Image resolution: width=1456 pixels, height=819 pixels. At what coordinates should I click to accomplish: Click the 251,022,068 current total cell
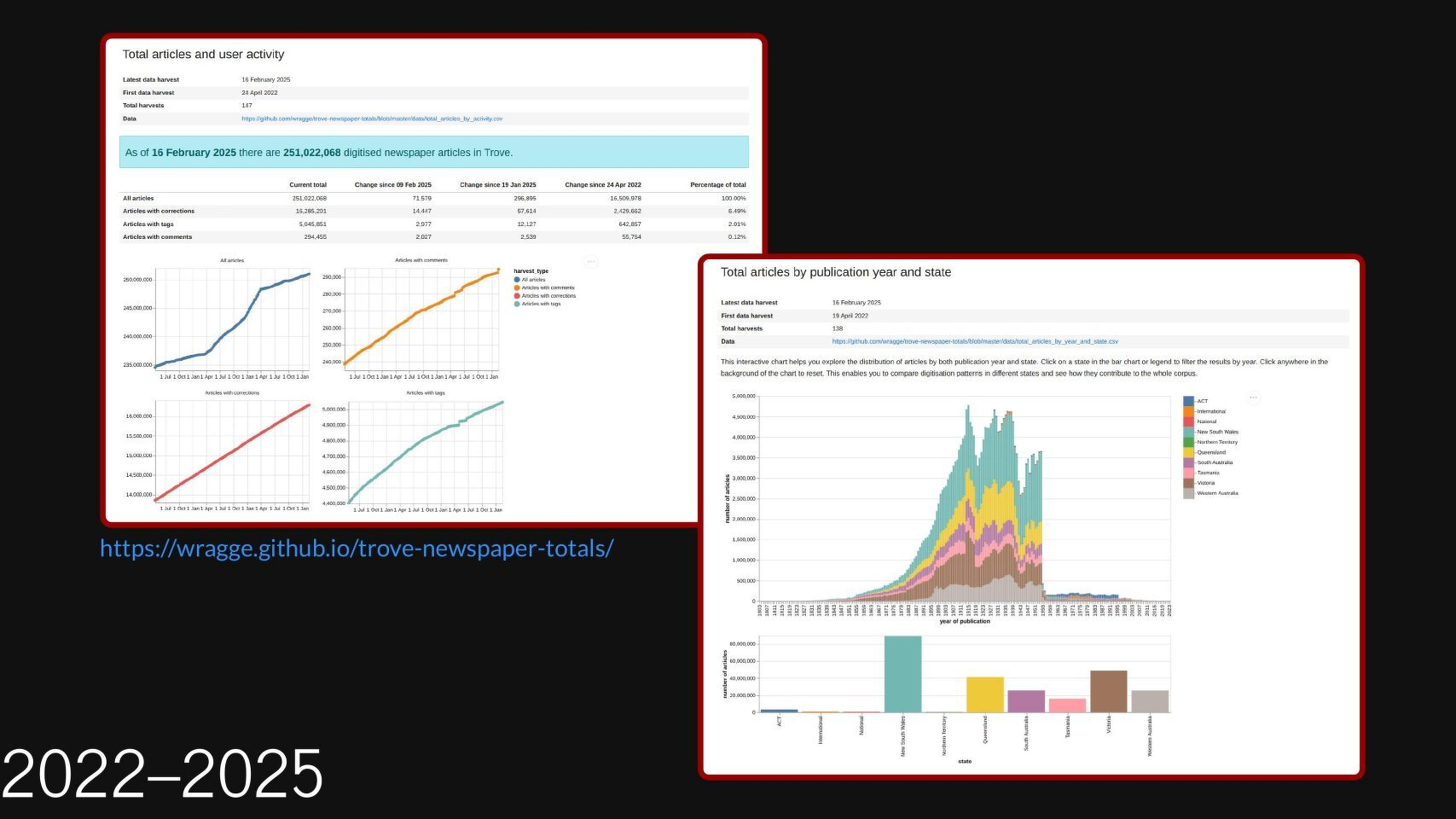coord(309,198)
